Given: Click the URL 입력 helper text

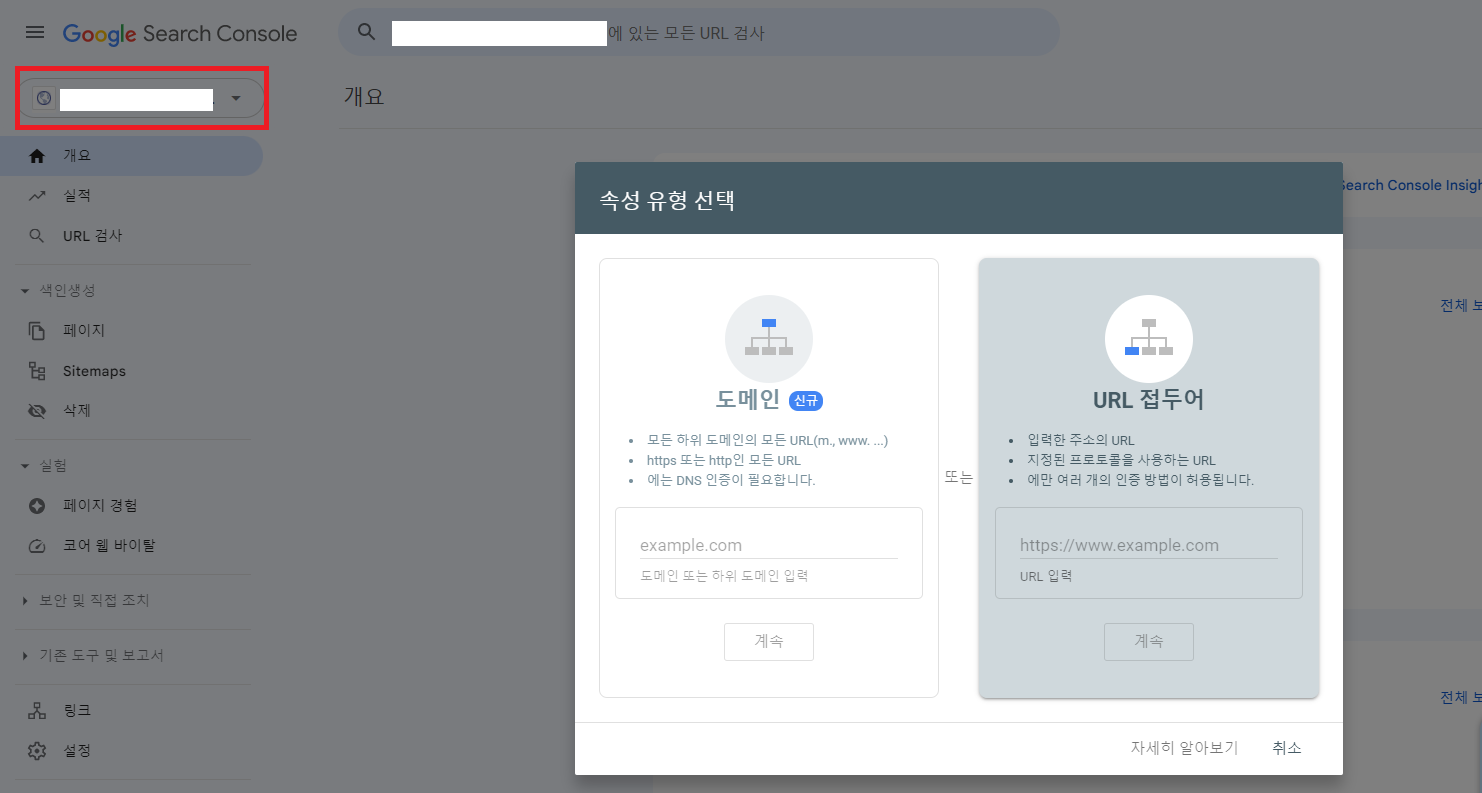Looking at the screenshot, I should pos(1046,577).
